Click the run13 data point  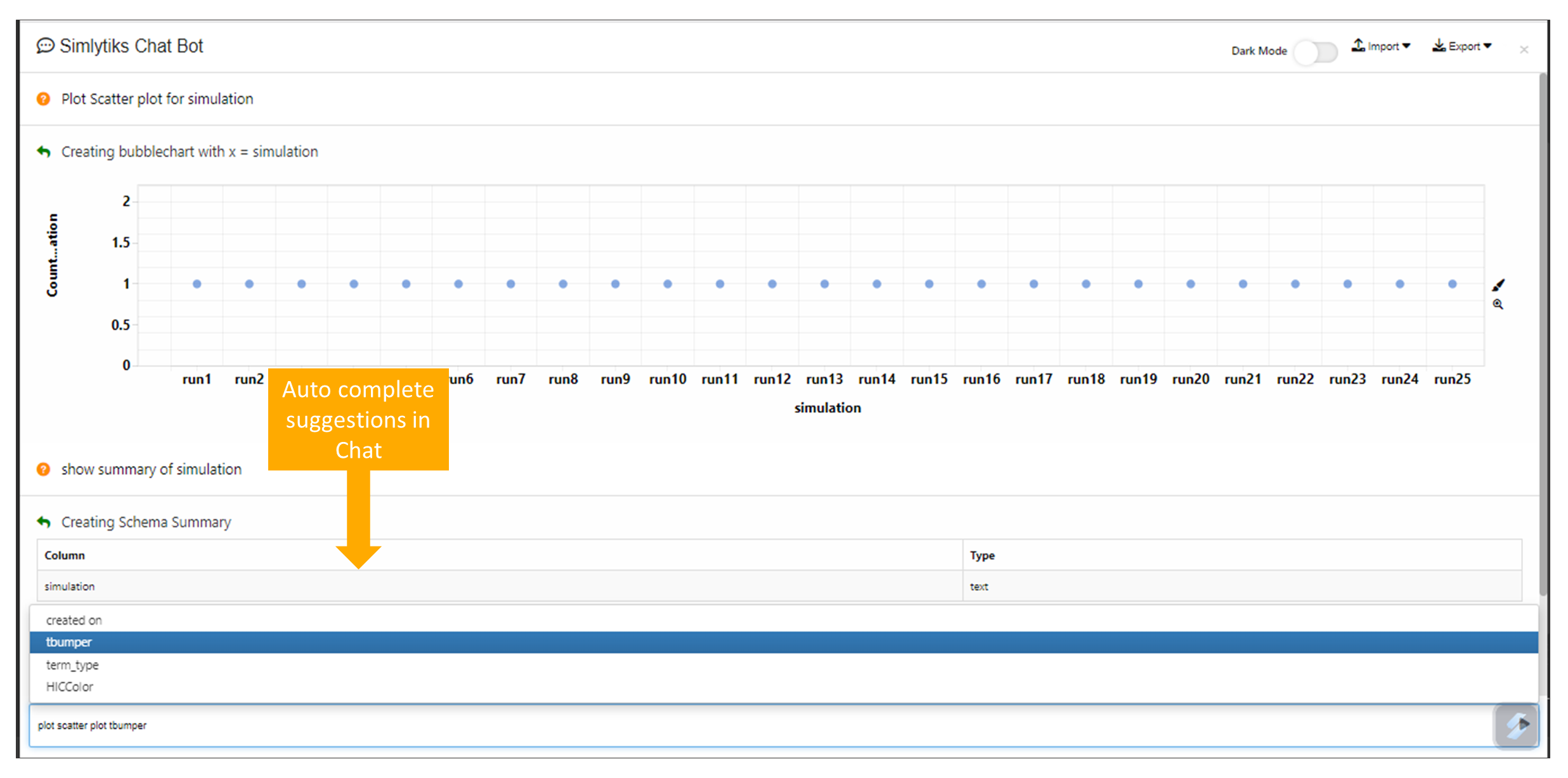point(824,284)
